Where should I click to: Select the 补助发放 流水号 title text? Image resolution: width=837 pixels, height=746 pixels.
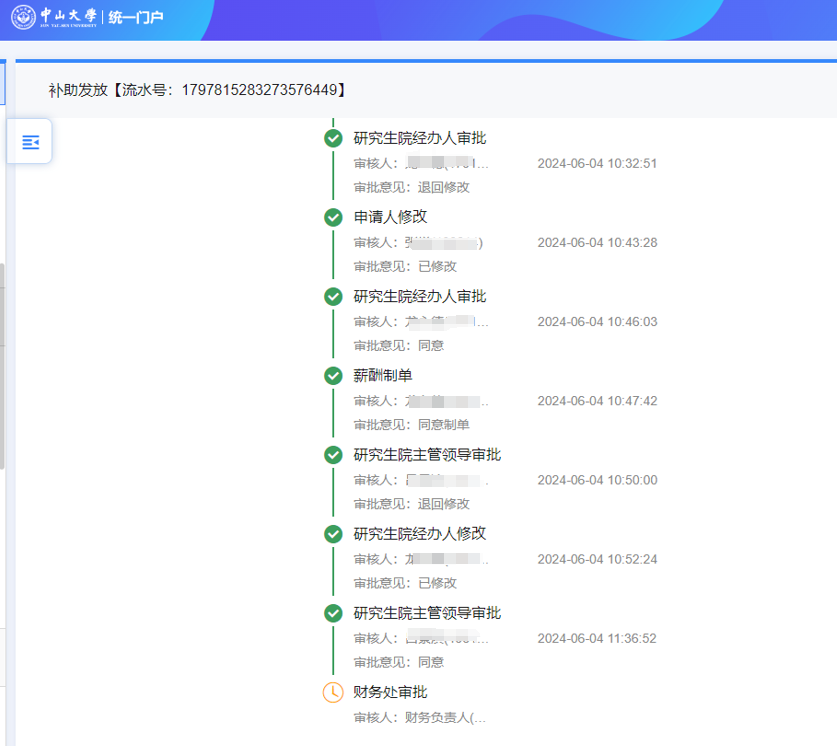point(198,90)
